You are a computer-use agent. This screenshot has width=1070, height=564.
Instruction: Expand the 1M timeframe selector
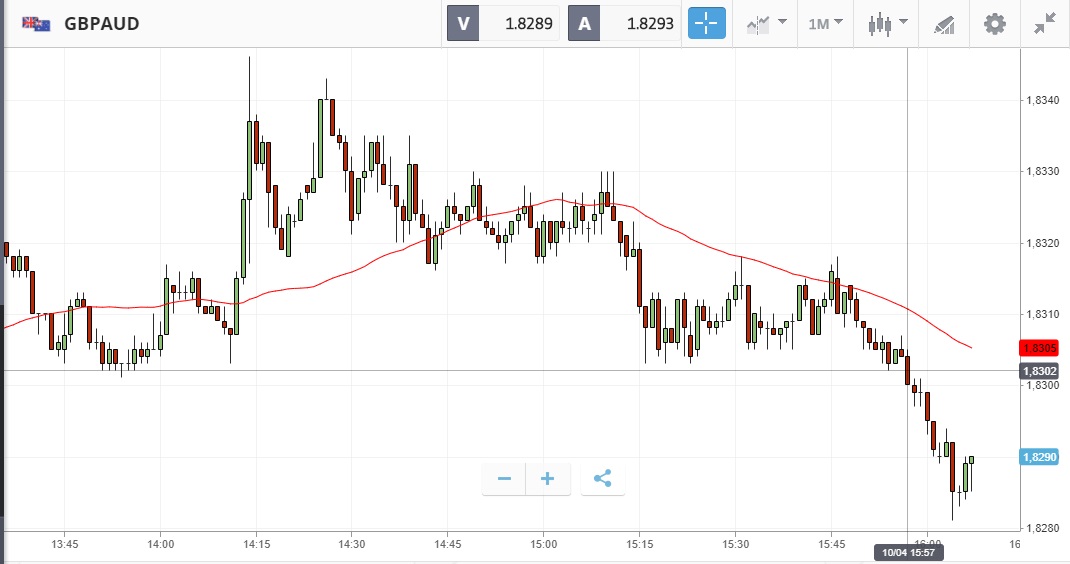[825, 24]
